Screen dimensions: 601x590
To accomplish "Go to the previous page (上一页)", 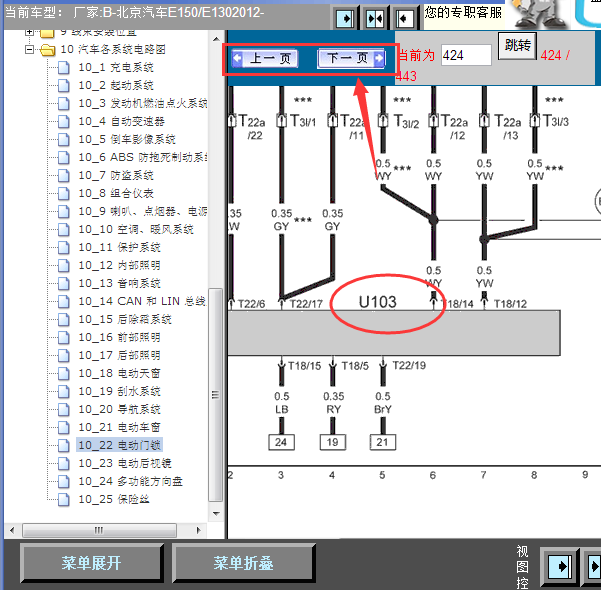I will (x=265, y=59).
